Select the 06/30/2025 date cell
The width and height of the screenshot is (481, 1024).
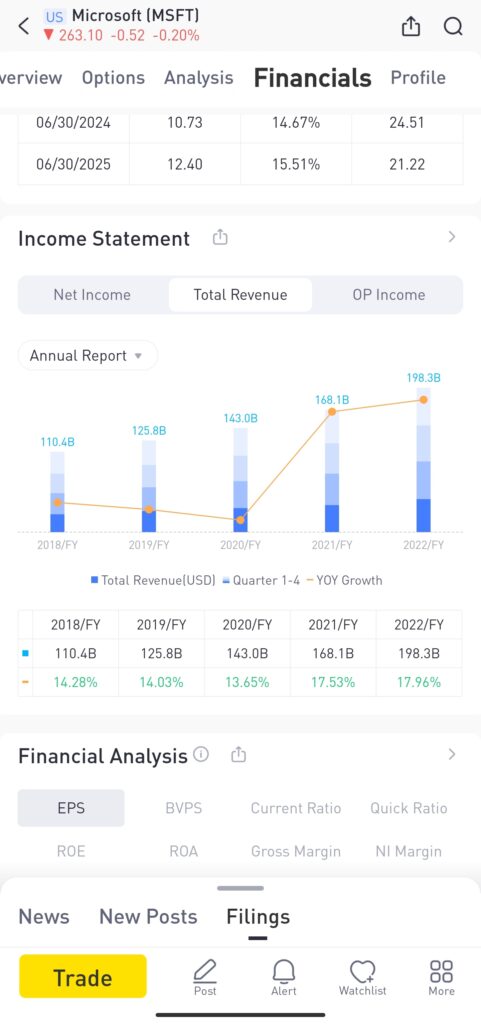(74, 164)
